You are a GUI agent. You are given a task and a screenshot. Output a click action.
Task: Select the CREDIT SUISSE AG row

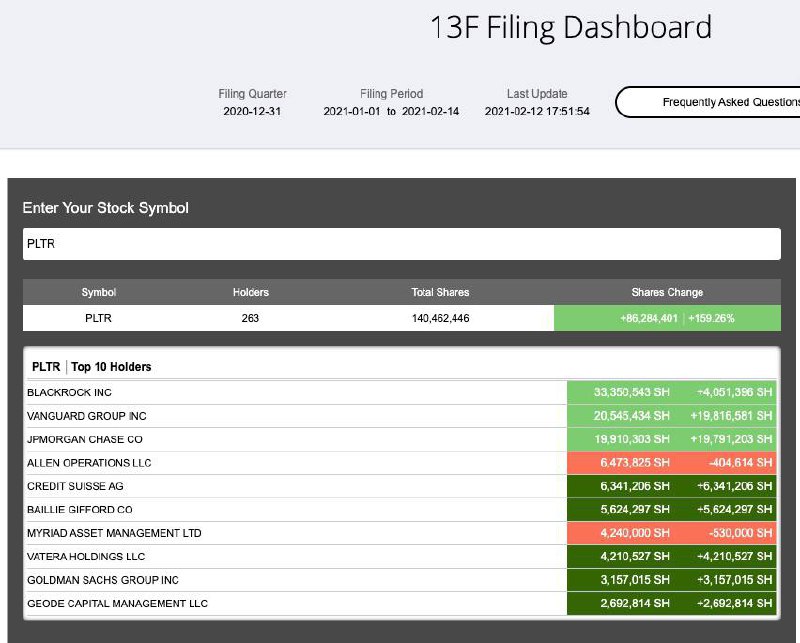(x=402, y=486)
